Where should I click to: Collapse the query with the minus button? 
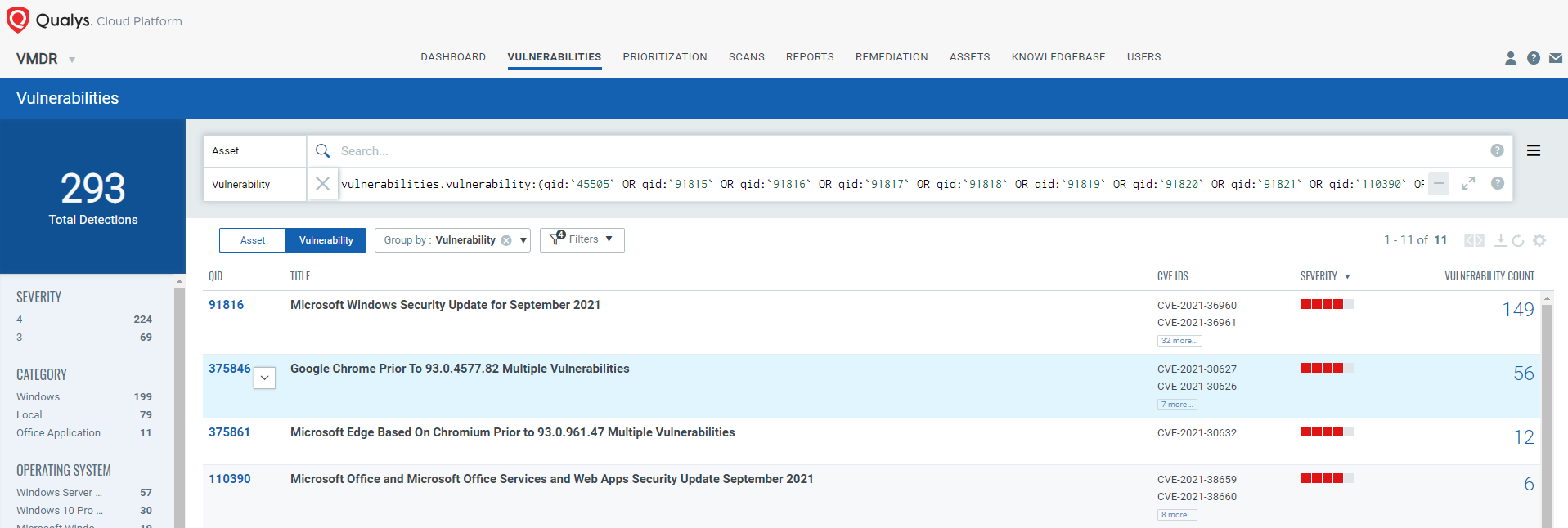[x=1439, y=183]
